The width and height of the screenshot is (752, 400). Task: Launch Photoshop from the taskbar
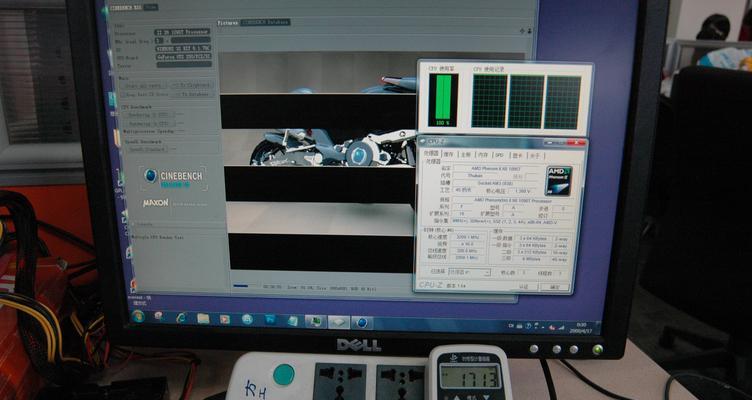[270, 319]
